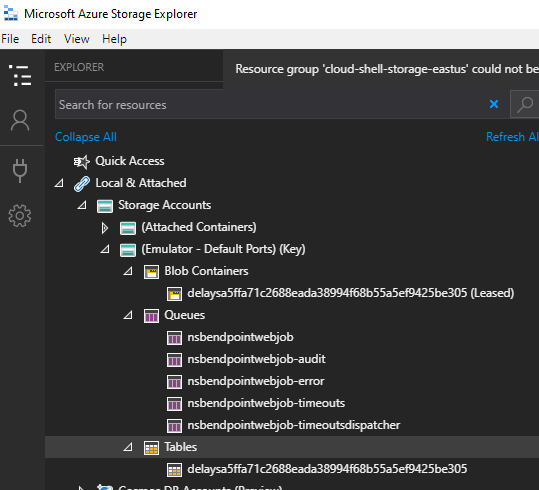Click icon beside nsbendpointwebjob-error queue

coord(174,382)
